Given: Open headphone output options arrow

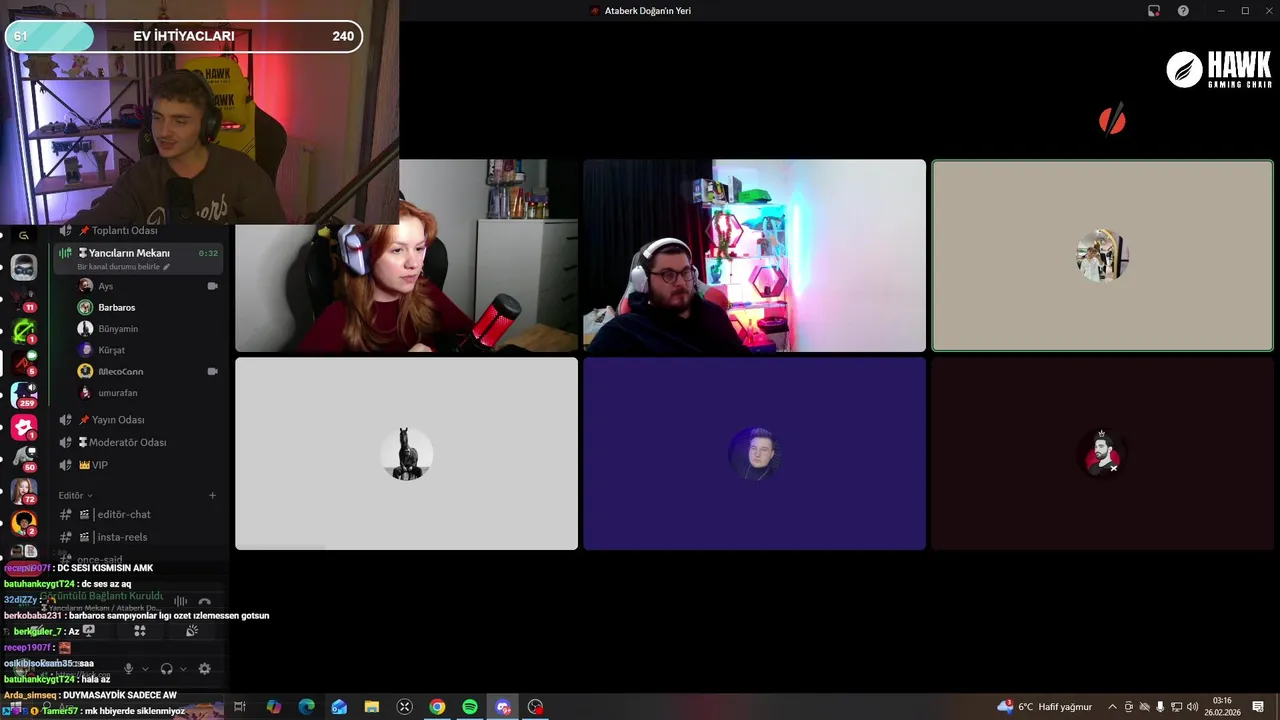Looking at the screenshot, I should click(183, 669).
